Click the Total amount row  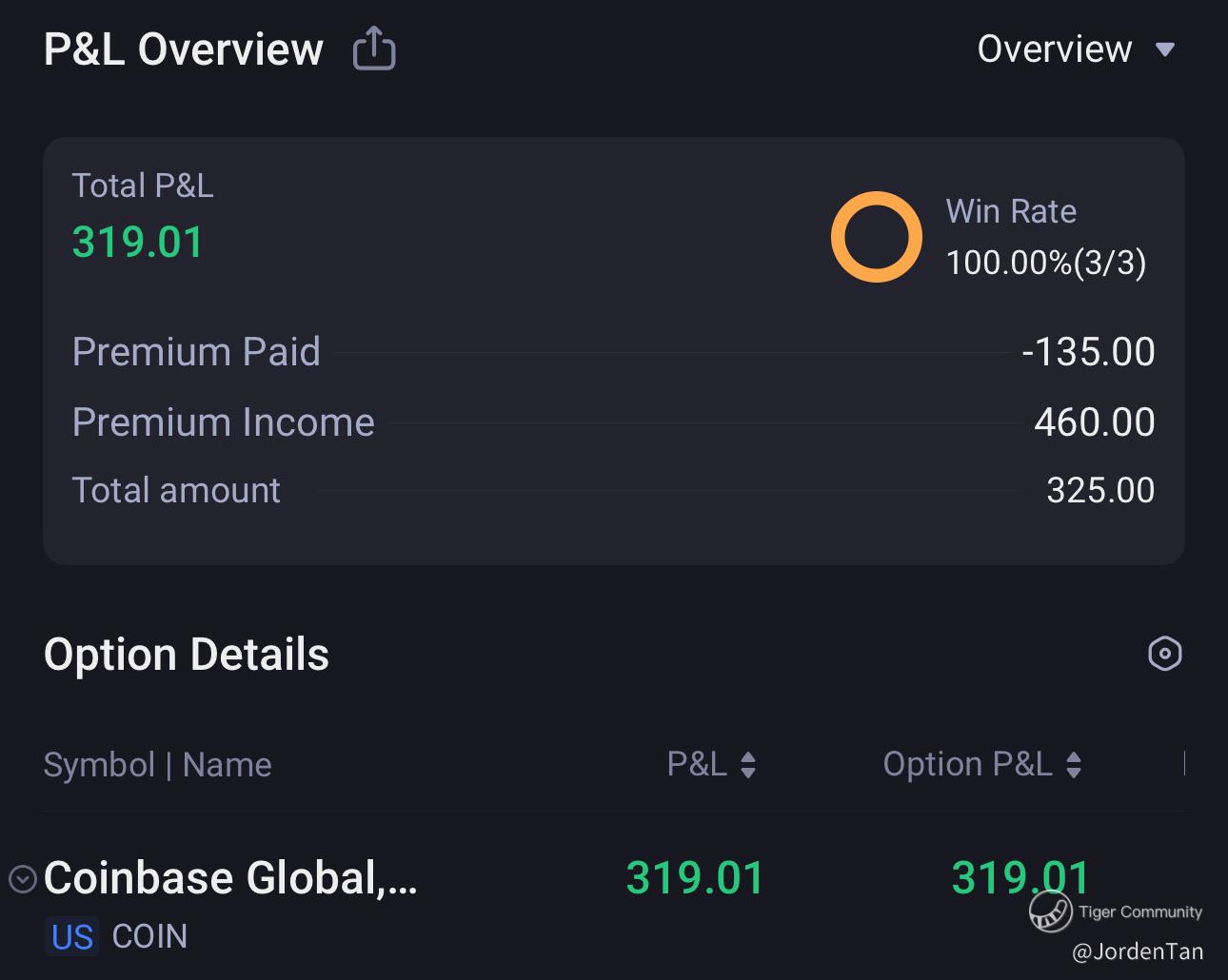tap(613, 491)
